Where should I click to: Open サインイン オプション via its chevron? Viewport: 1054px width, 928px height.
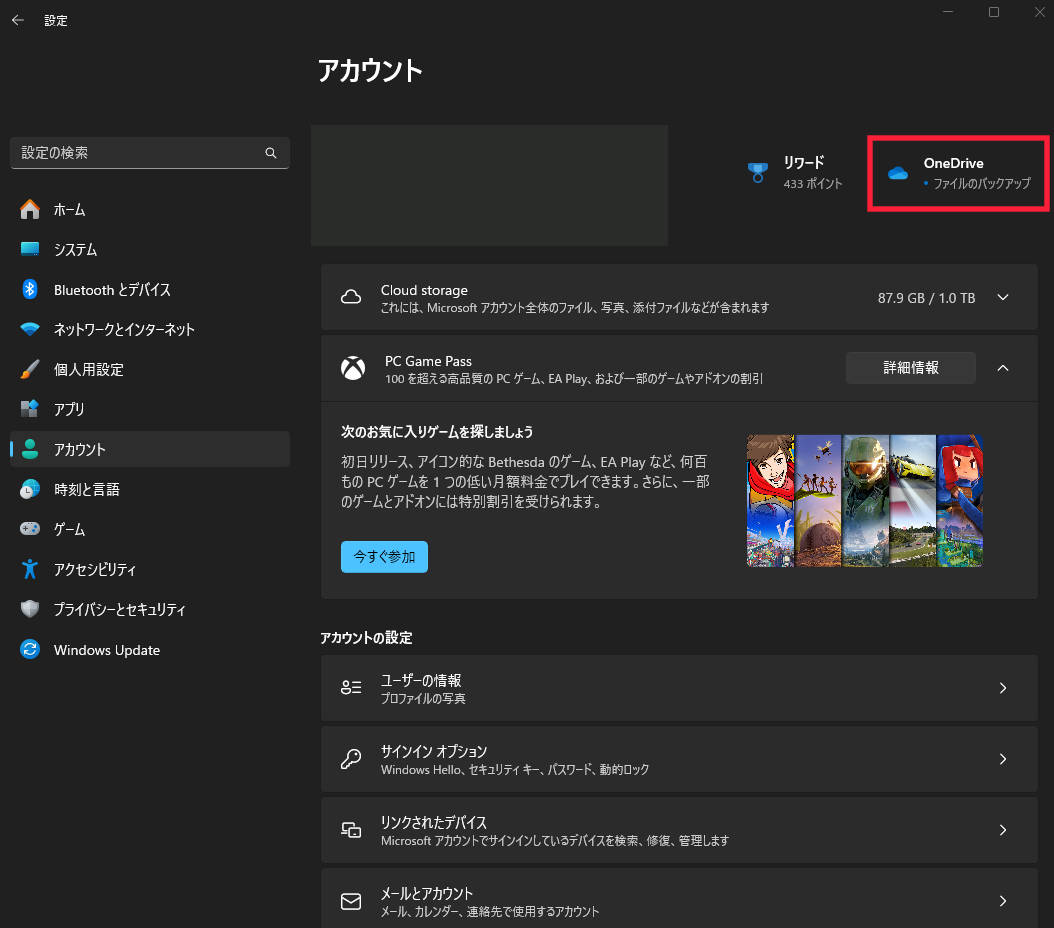(x=1003, y=759)
